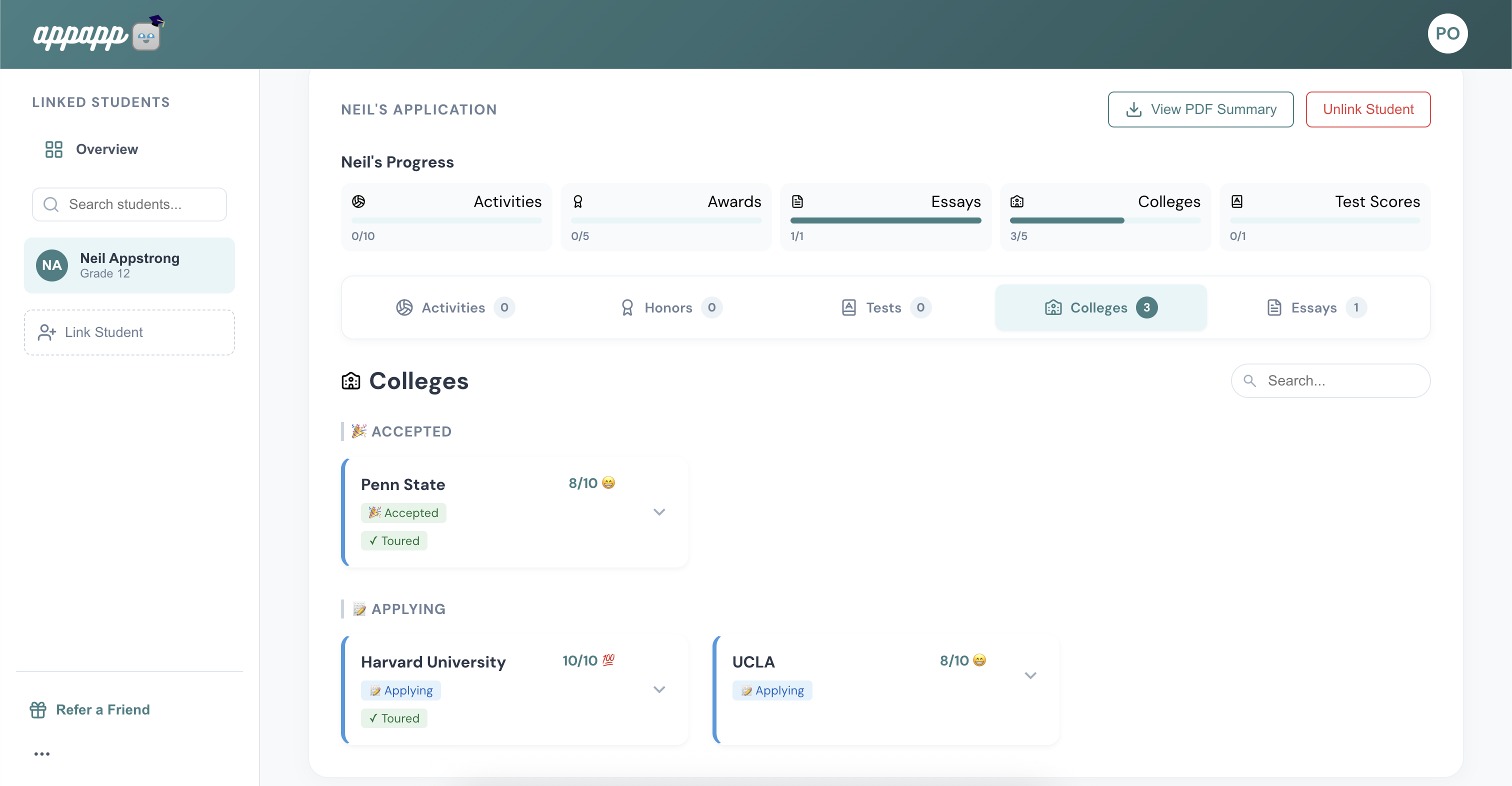
Task: Click the Refer a Friend gift icon
Action: [38, 709]
